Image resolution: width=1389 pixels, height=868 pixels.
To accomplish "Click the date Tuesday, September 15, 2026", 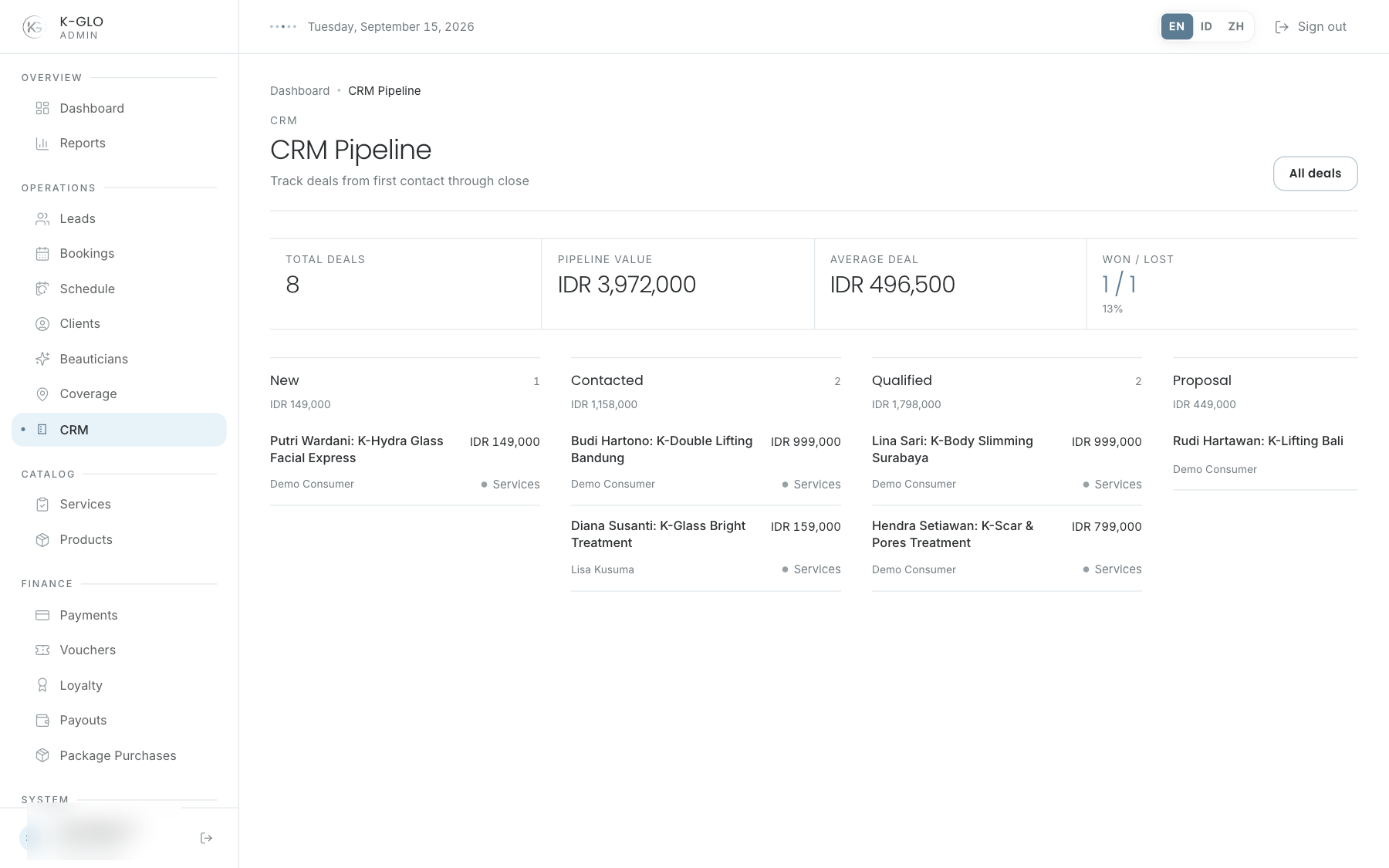I will (390, 27).
